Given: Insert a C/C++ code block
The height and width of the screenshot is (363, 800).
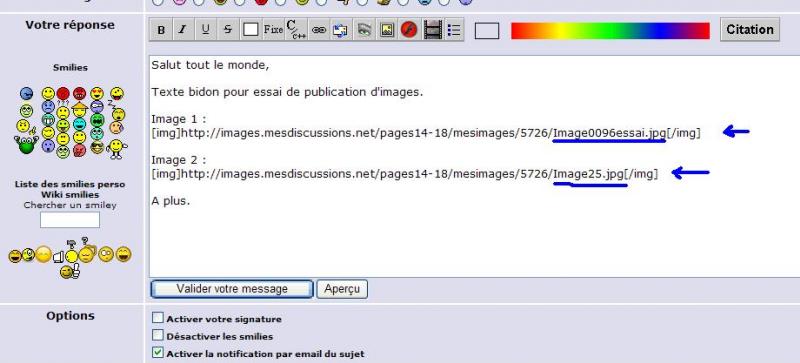Looking at the screenshot, I should [295, 30].
